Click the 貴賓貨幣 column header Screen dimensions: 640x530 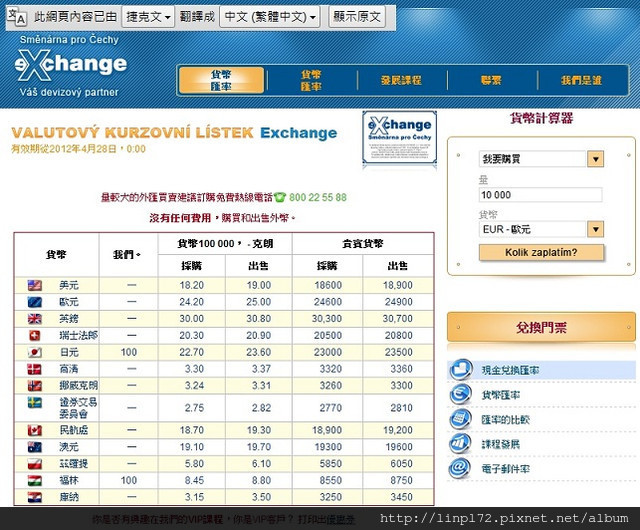tap(363, 244)
